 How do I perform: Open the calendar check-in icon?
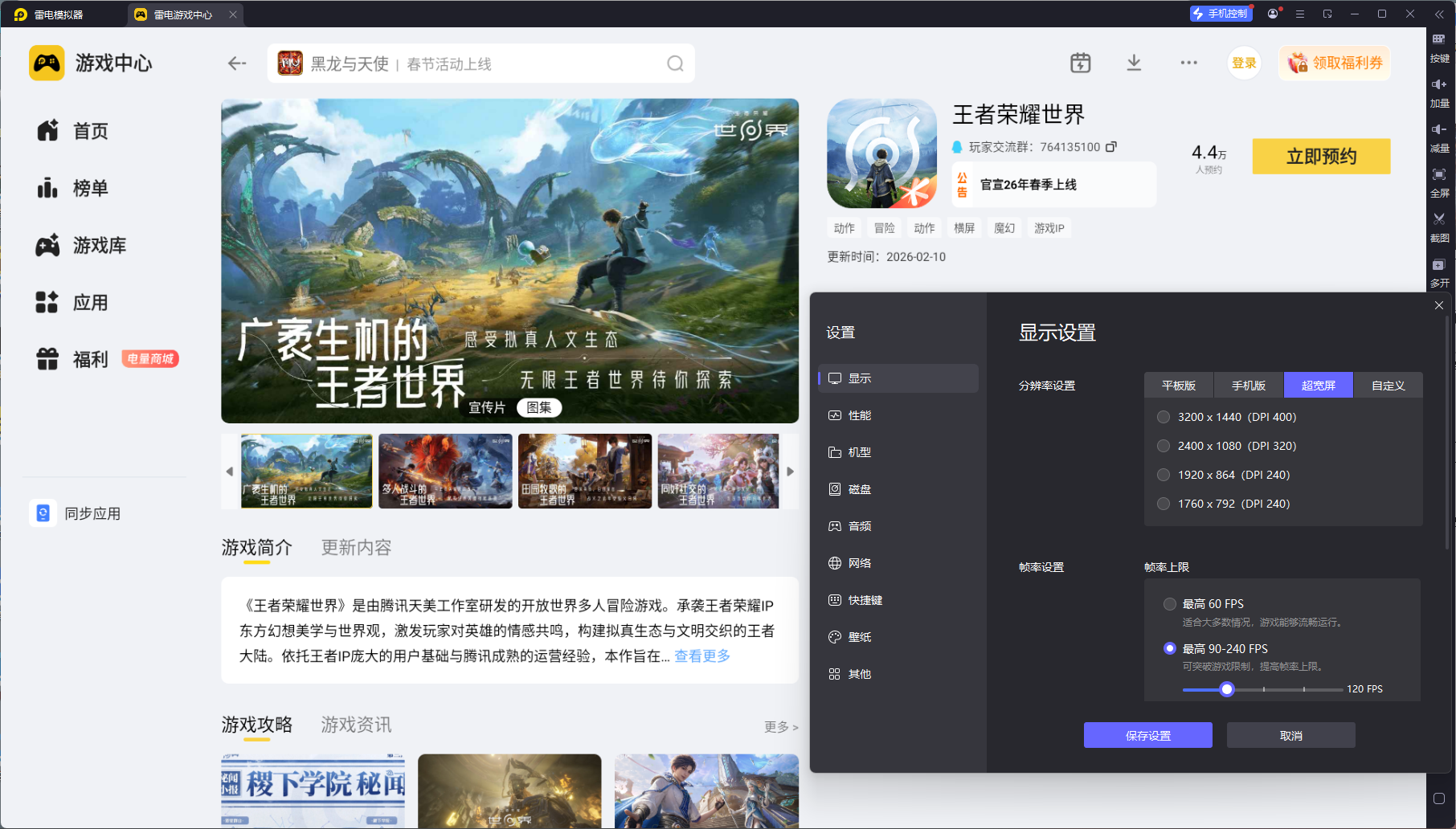[1081, 63]
